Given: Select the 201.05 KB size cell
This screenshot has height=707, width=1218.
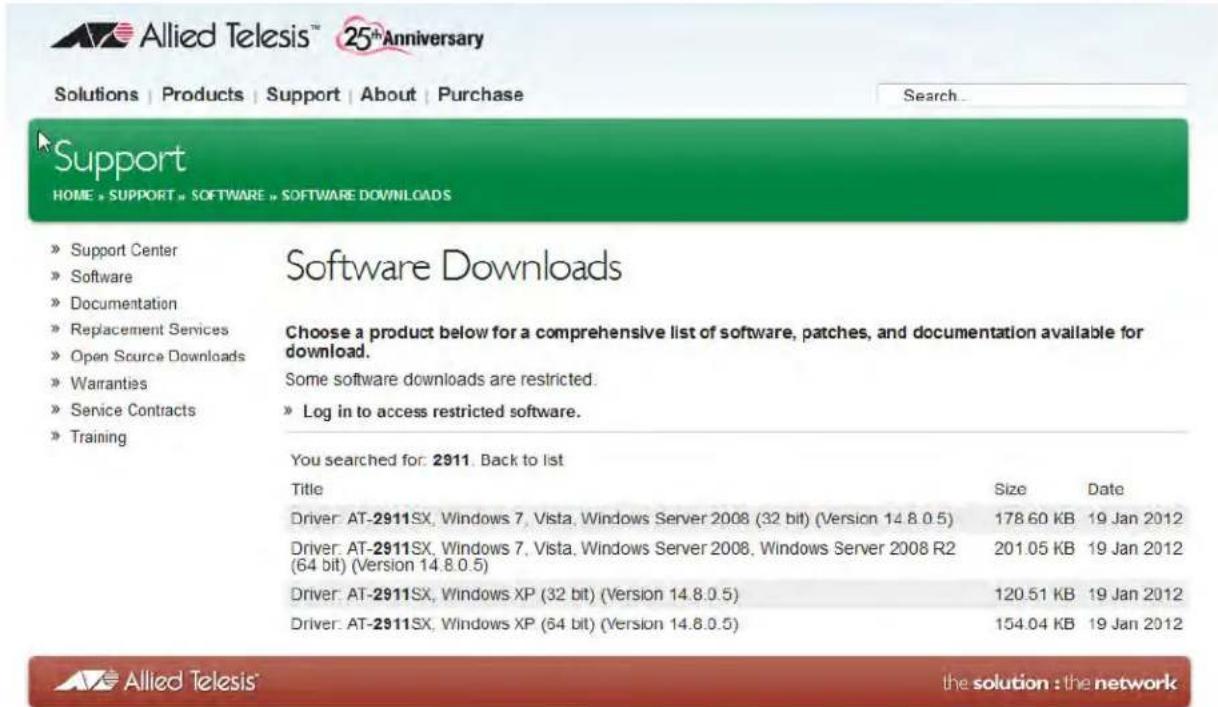Looking at the screenshot, I should click(x=1035, y=548).
